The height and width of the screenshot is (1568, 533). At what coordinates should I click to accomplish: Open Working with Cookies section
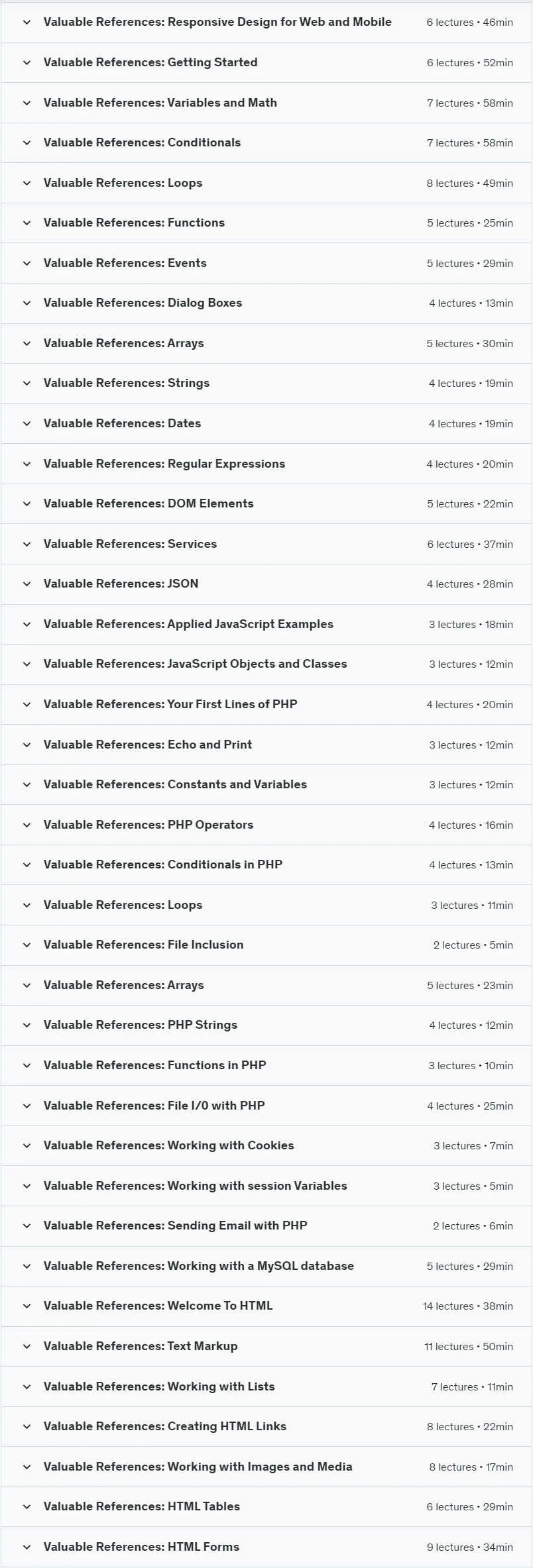[x=266, y=1145]
